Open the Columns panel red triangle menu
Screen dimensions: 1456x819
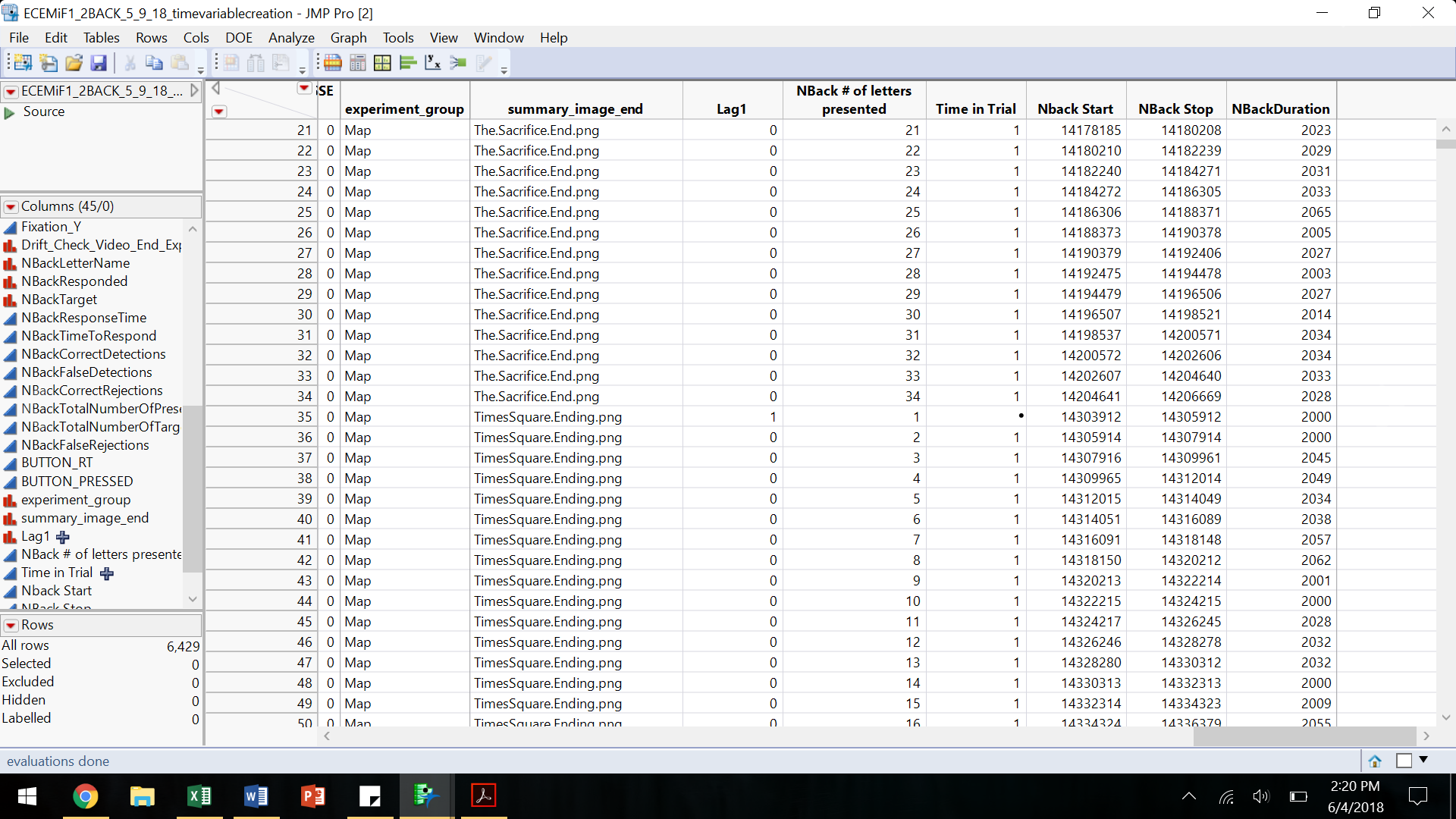[x=11, y=206]
